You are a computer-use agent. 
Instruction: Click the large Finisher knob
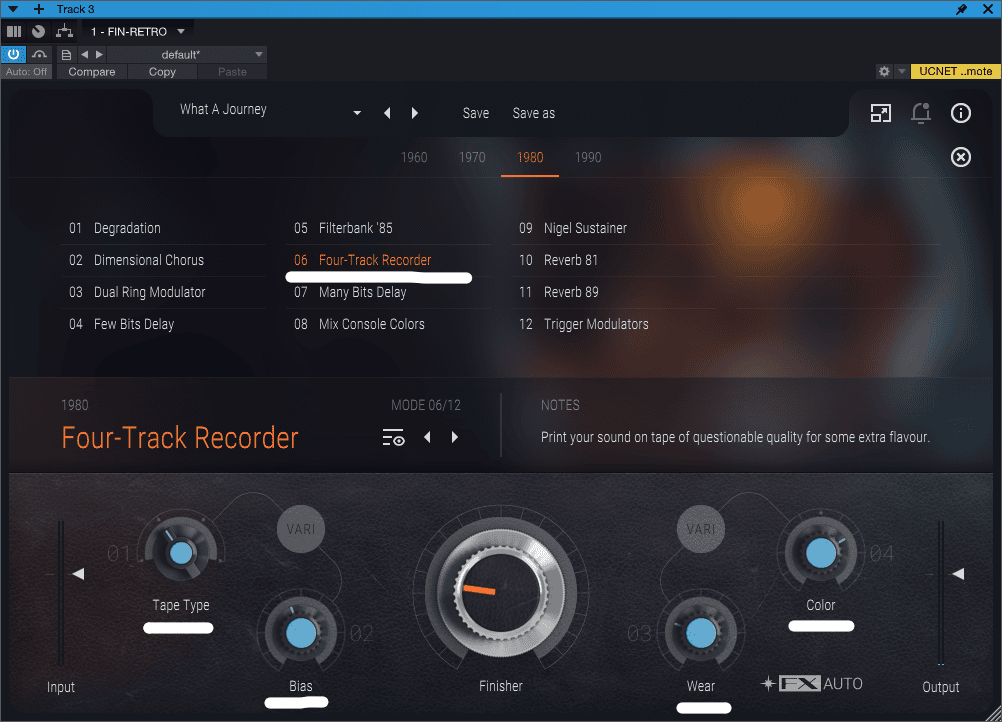500,590
